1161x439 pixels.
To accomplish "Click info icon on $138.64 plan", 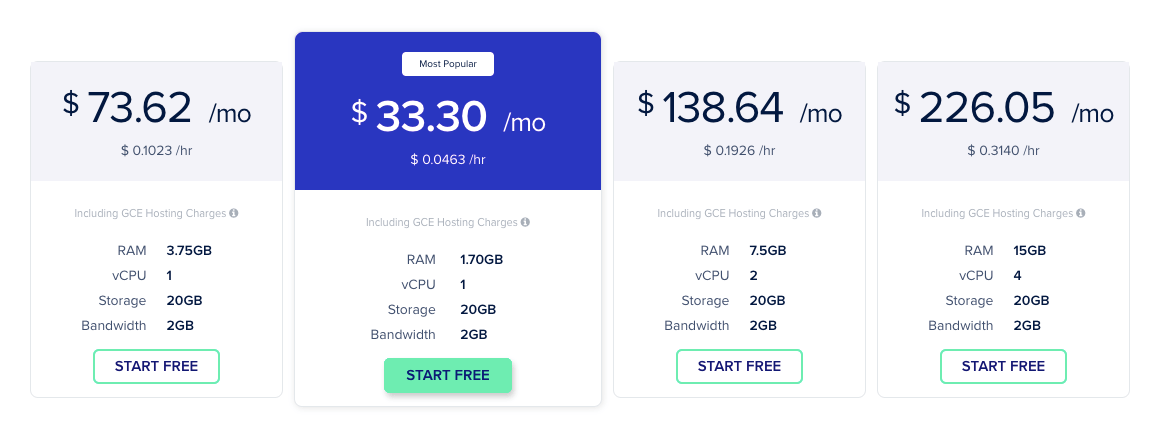I will click(817, 213).
